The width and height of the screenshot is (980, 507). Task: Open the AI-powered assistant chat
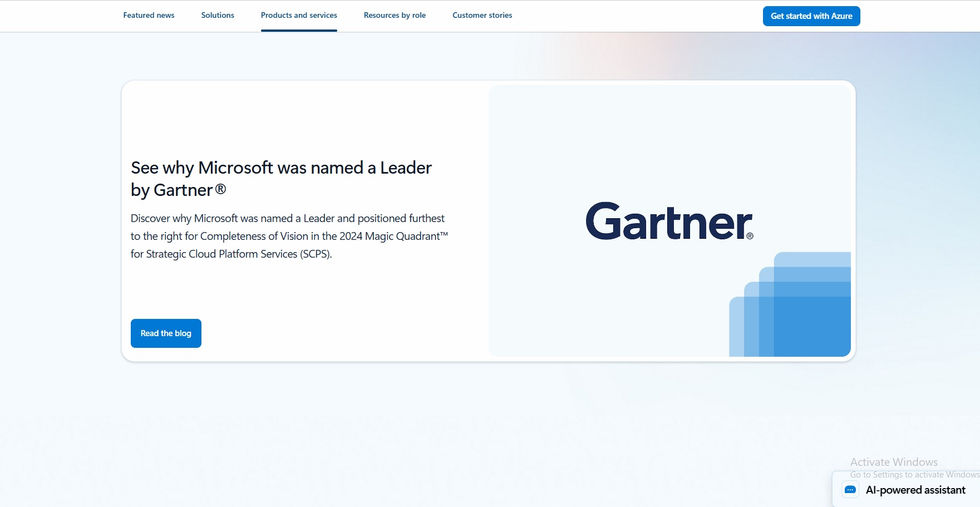click(907, 489)
